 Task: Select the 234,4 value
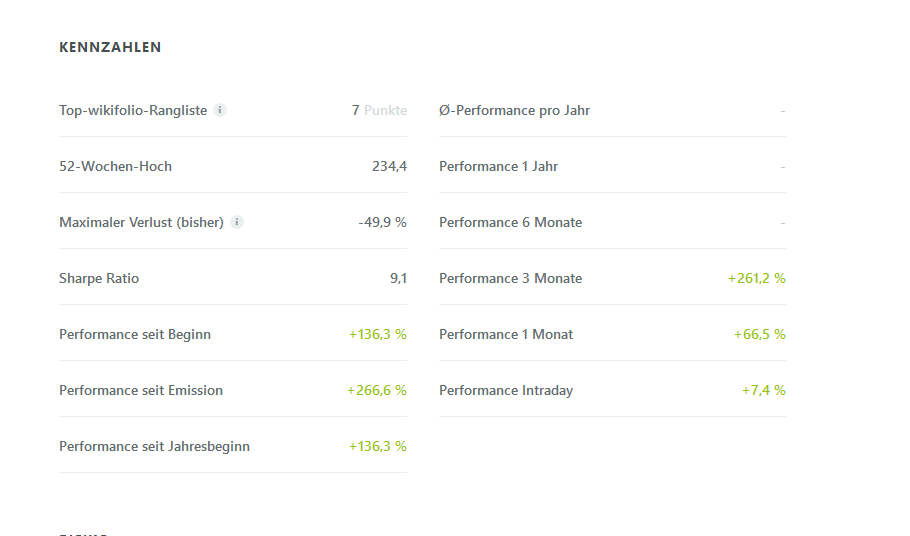(x=389, y=166)
